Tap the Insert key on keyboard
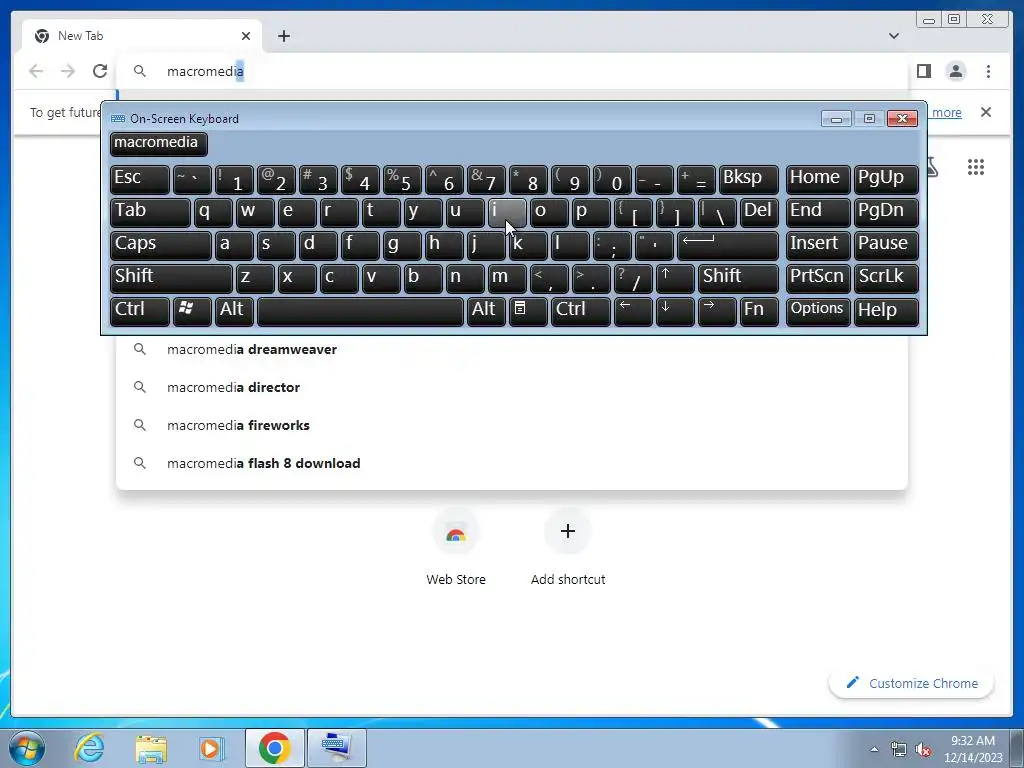 coord(818,245)
